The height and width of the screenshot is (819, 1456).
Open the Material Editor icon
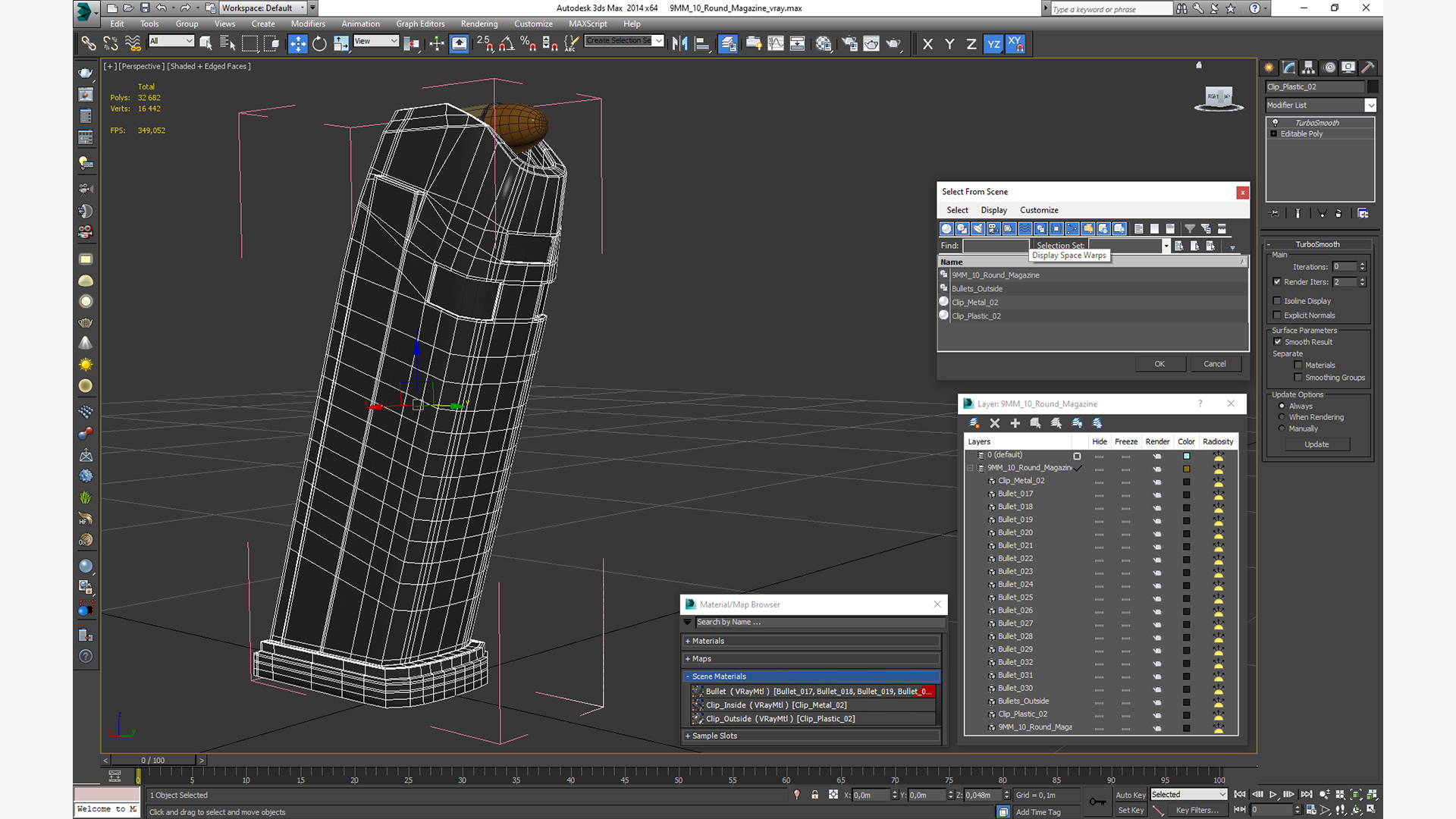coord(824,44)
